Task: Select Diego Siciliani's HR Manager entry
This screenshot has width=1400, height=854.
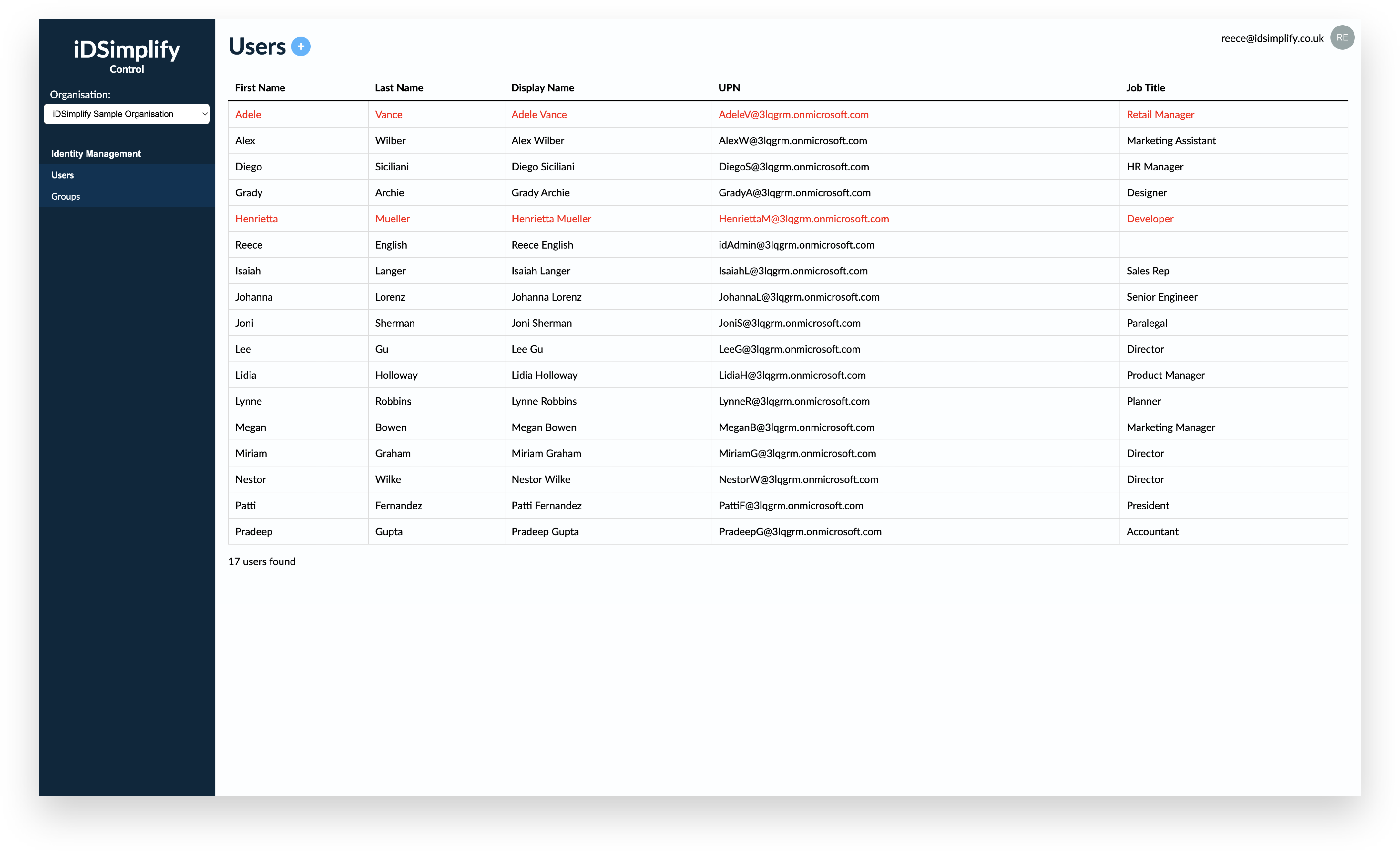Action: (x=1155, y=167)
